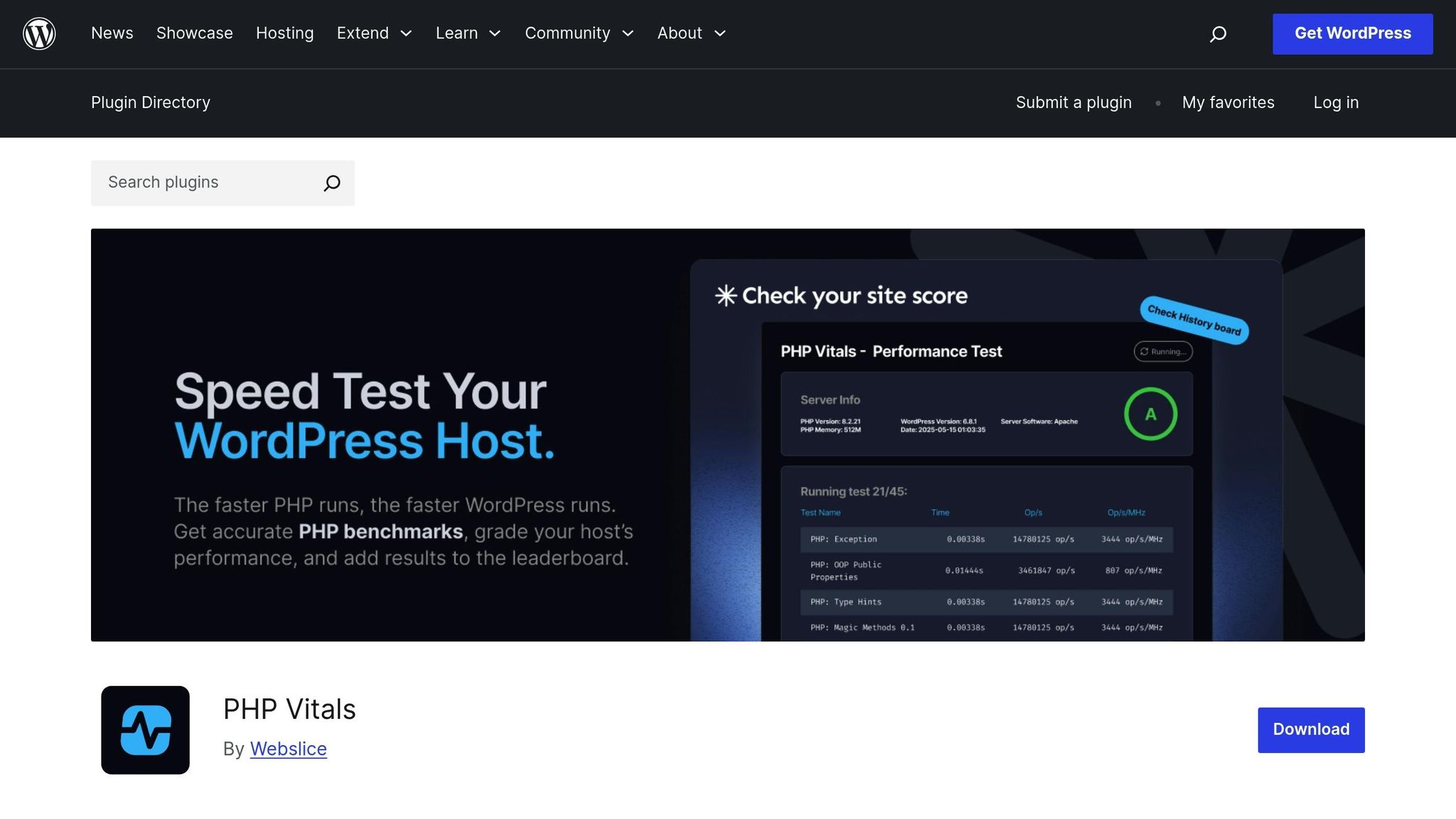Screen dimensions: 1456x819
Task: Open the My favorites link
Action: 1228,102
